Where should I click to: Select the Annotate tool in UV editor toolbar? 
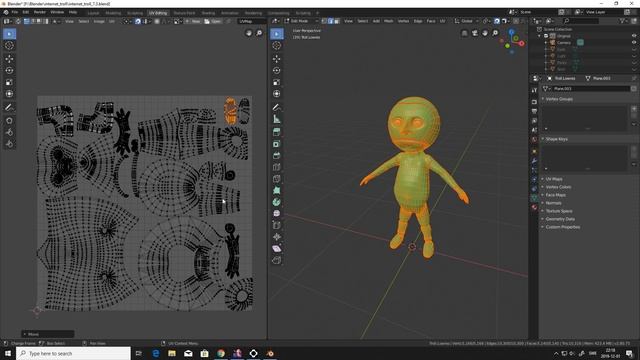(x=9, y=107)
